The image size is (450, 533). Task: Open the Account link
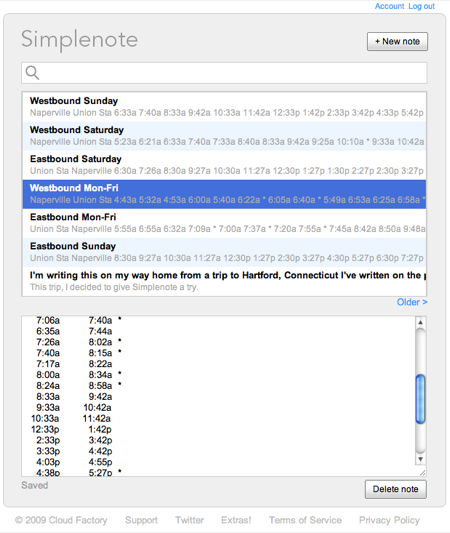pos(390,6)
